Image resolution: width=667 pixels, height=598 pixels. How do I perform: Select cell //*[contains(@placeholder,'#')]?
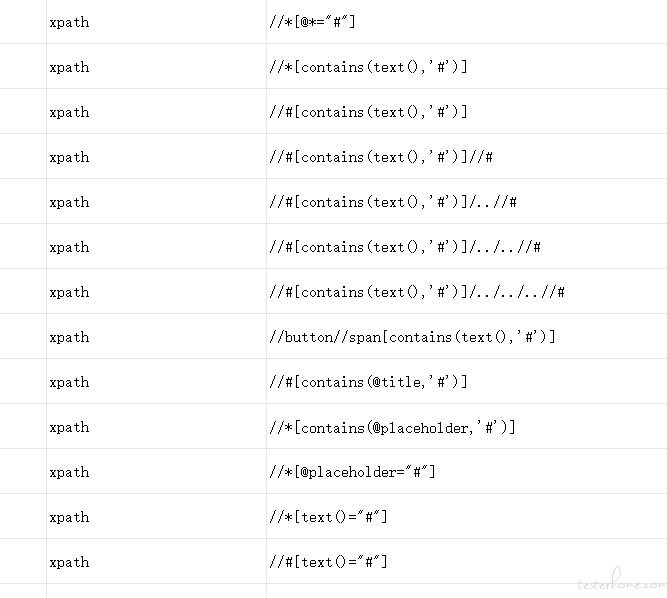[467, 426]
